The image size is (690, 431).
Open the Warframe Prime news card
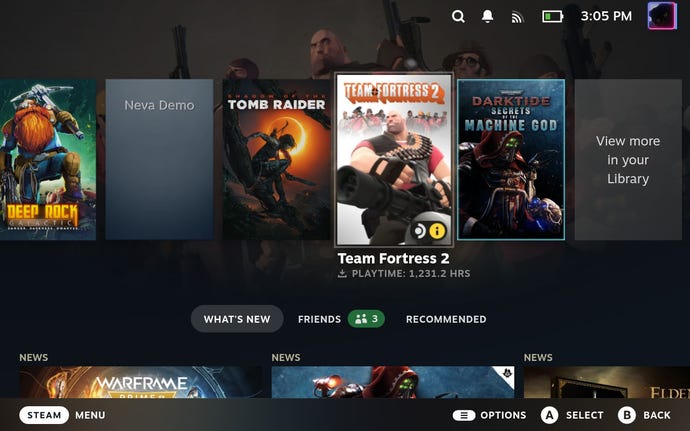coord(141,381)
